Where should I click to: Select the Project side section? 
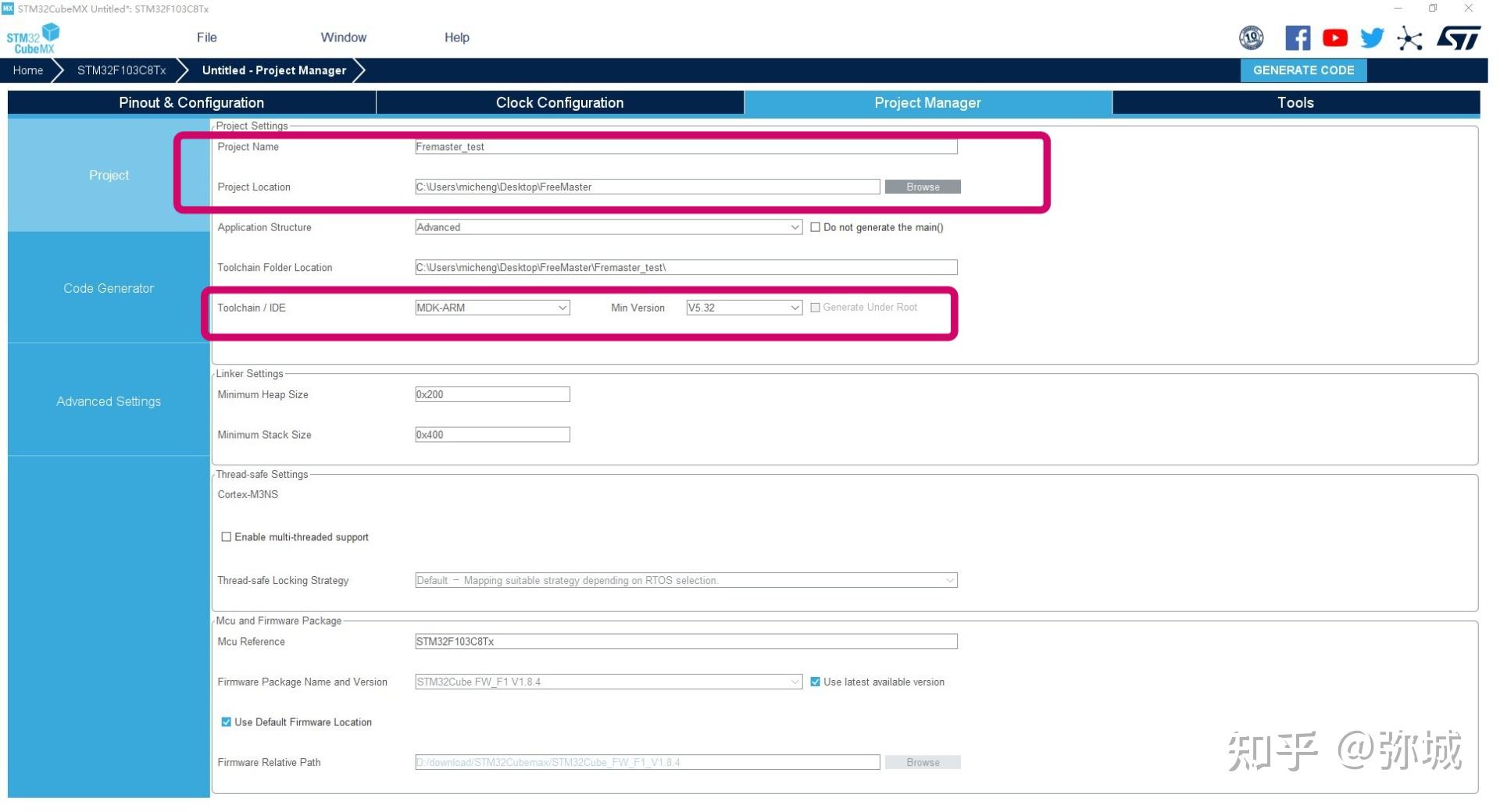[109, 175]
